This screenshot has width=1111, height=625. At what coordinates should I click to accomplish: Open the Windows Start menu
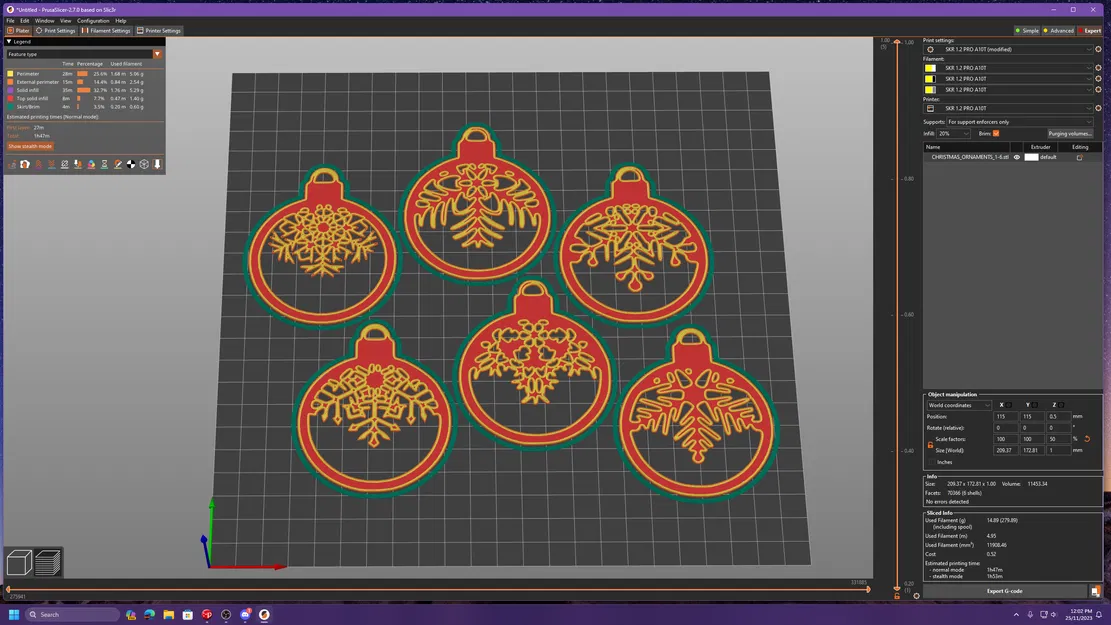[x=13, y=614]
